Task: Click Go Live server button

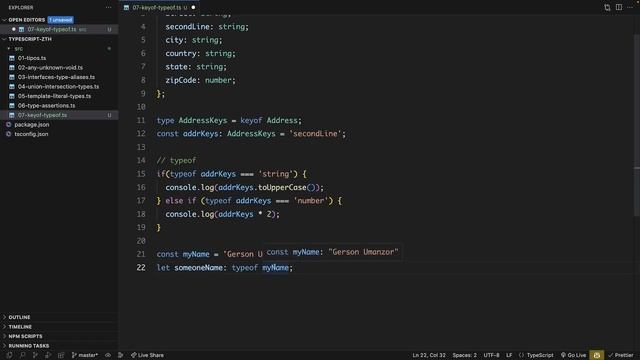Action: (573, 355)
